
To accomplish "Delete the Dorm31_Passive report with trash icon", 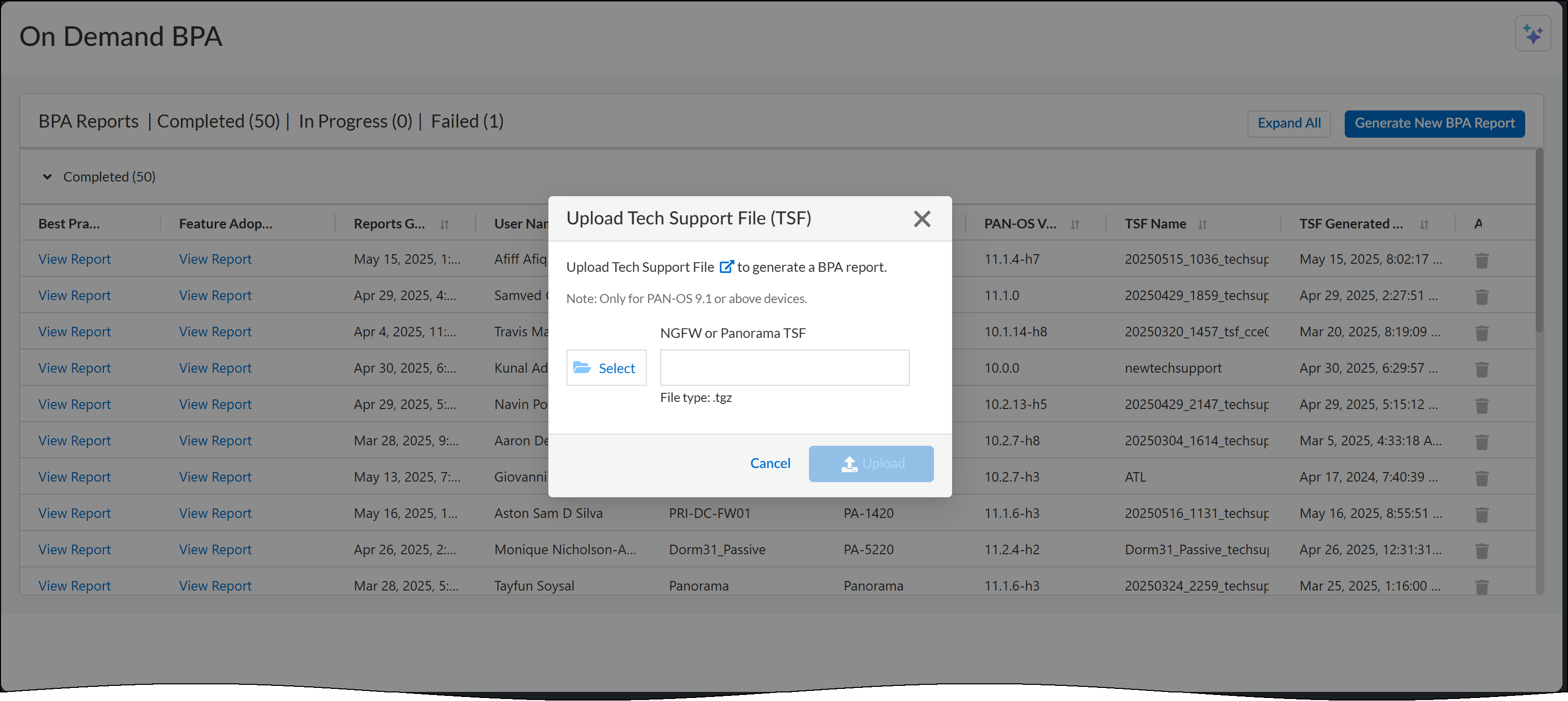I will pyautogui.click(x=1482, y=551).
